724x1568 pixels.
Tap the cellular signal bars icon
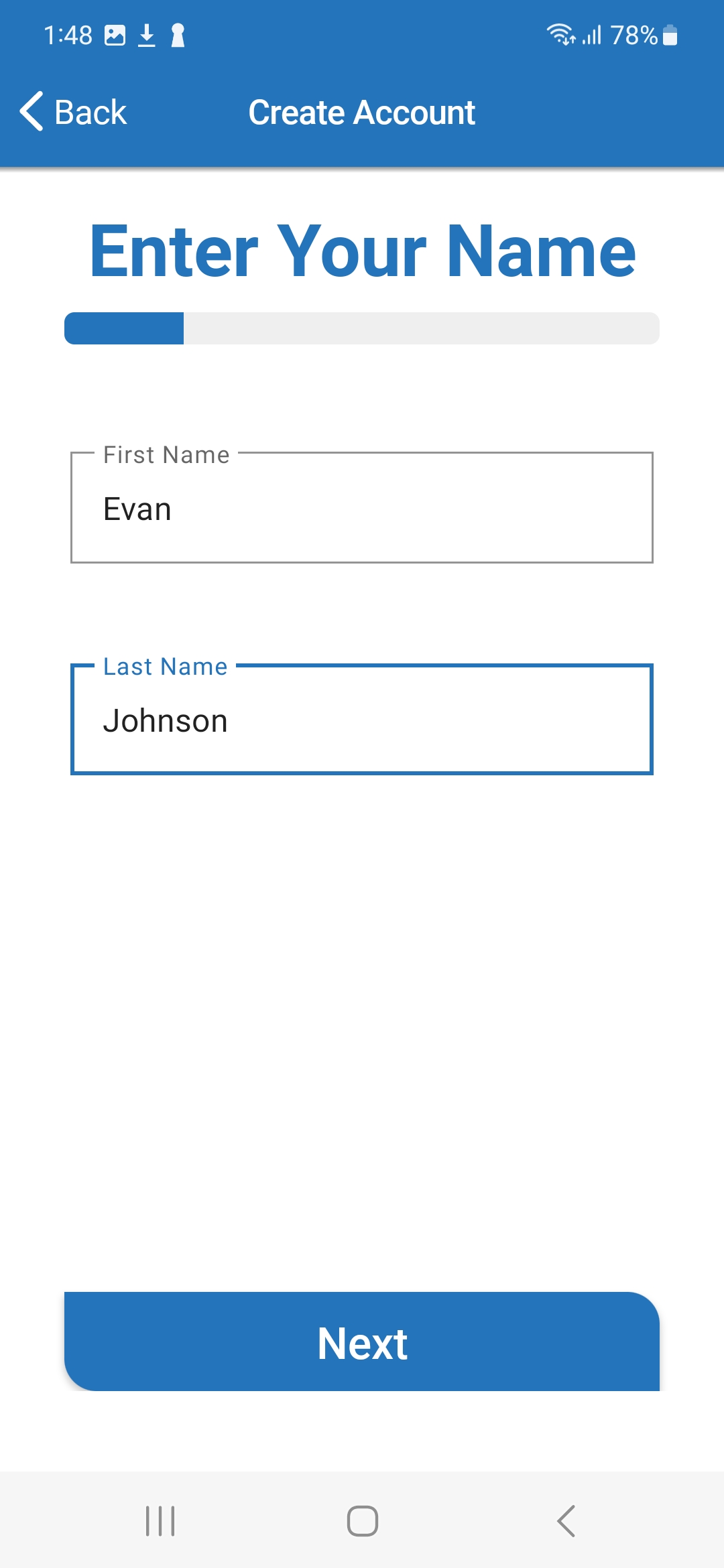tap(591, 34)
